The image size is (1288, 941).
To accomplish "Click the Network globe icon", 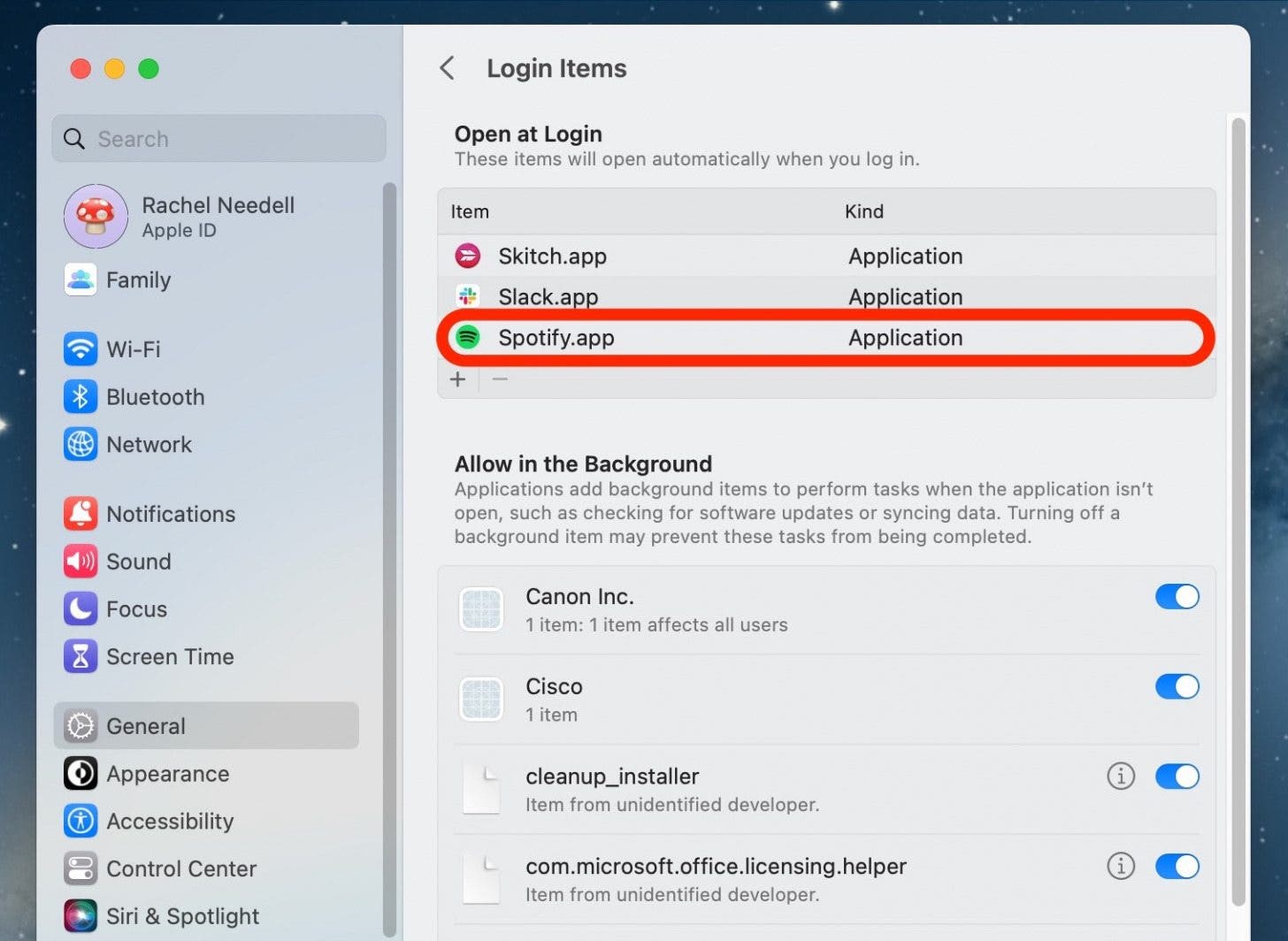I will point(80,445).
